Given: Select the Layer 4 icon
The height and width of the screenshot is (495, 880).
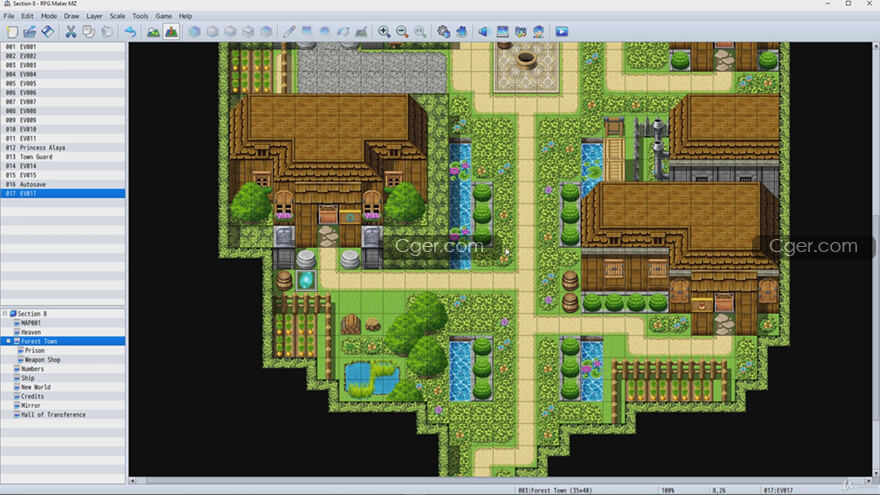Looking at the screenshot, I should [266, 31].
